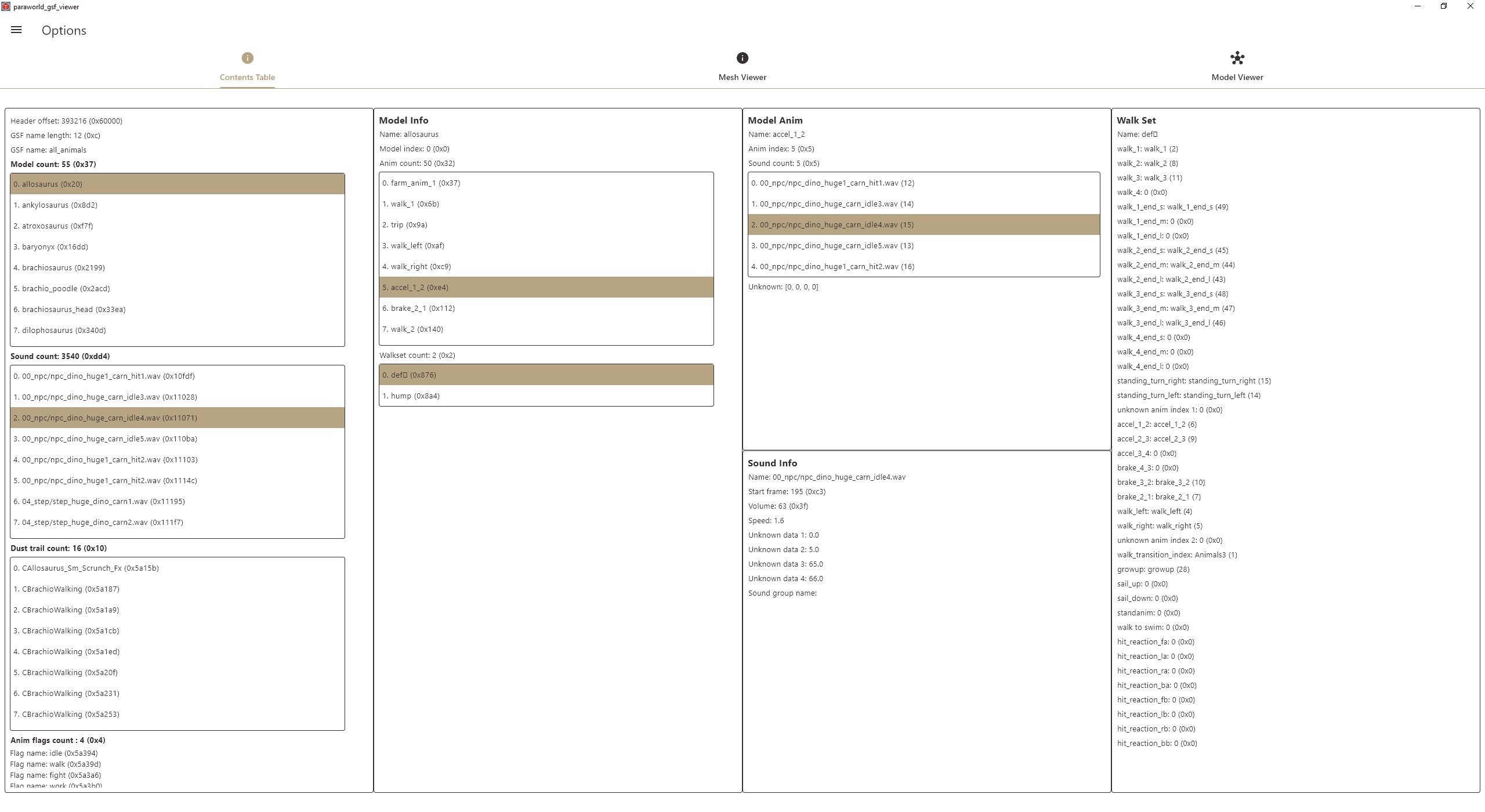Select the farm_anim_1 animation
The image size is (1485, 812).
pyautogui.click(x=421, y=183)
